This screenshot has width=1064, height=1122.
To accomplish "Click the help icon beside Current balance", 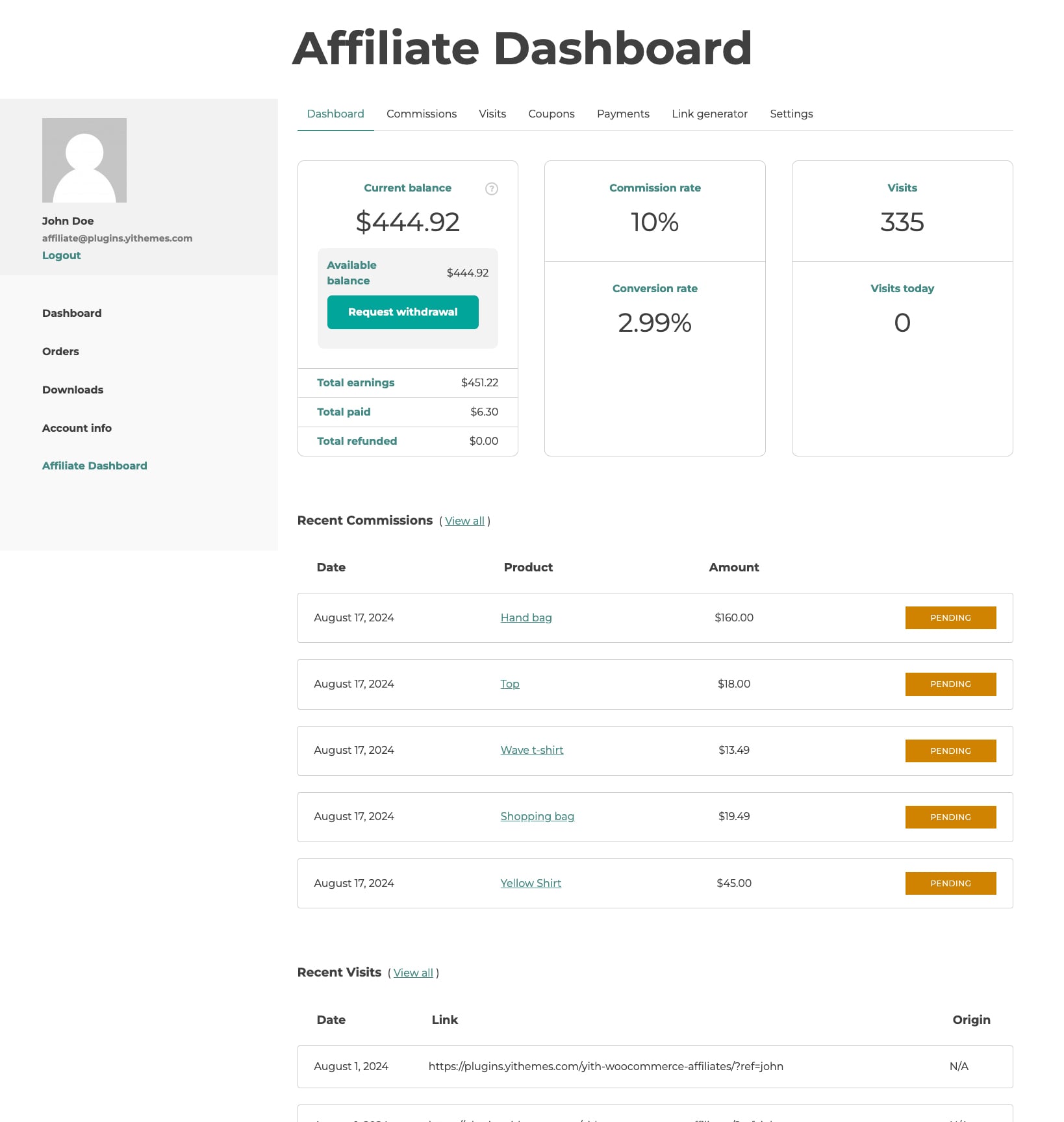I will tap(492, 189).
